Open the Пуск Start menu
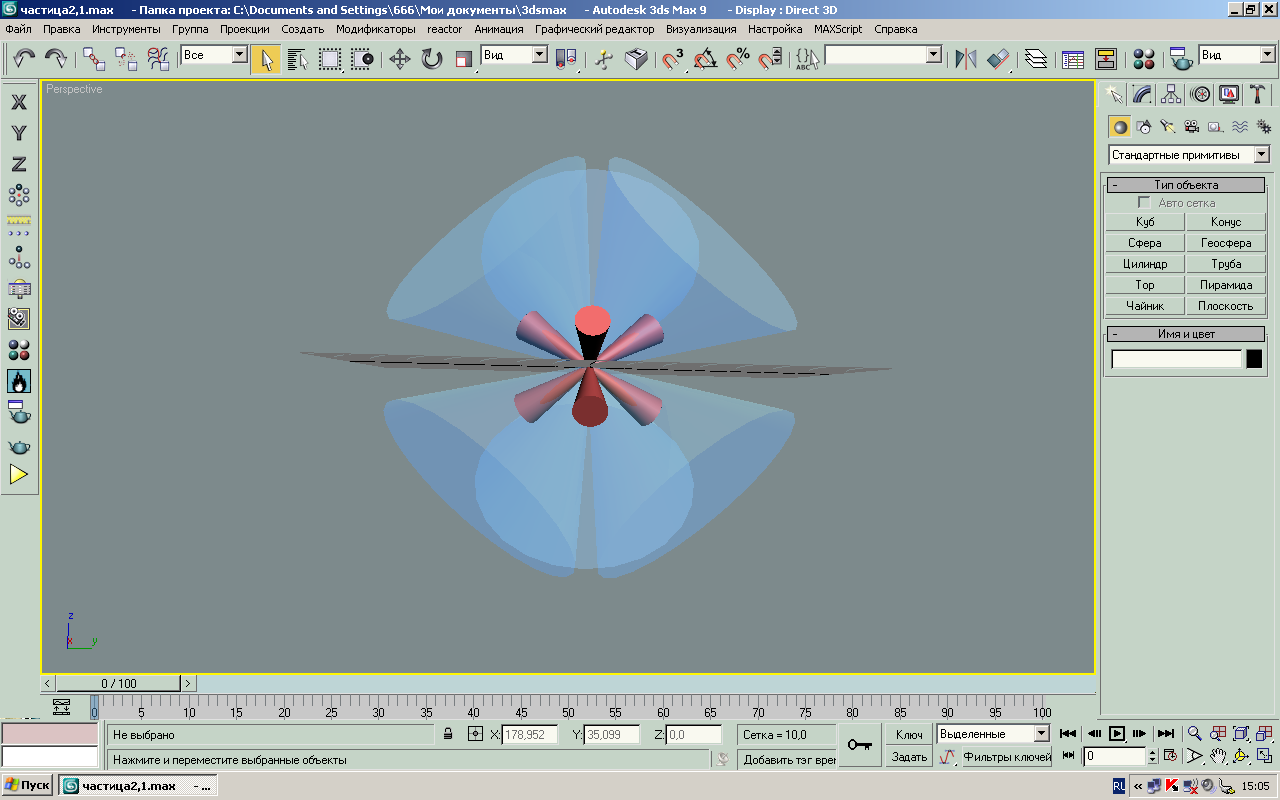This screenshot has width=1280, height=800. pyautogui.click(x=28, y=786)
